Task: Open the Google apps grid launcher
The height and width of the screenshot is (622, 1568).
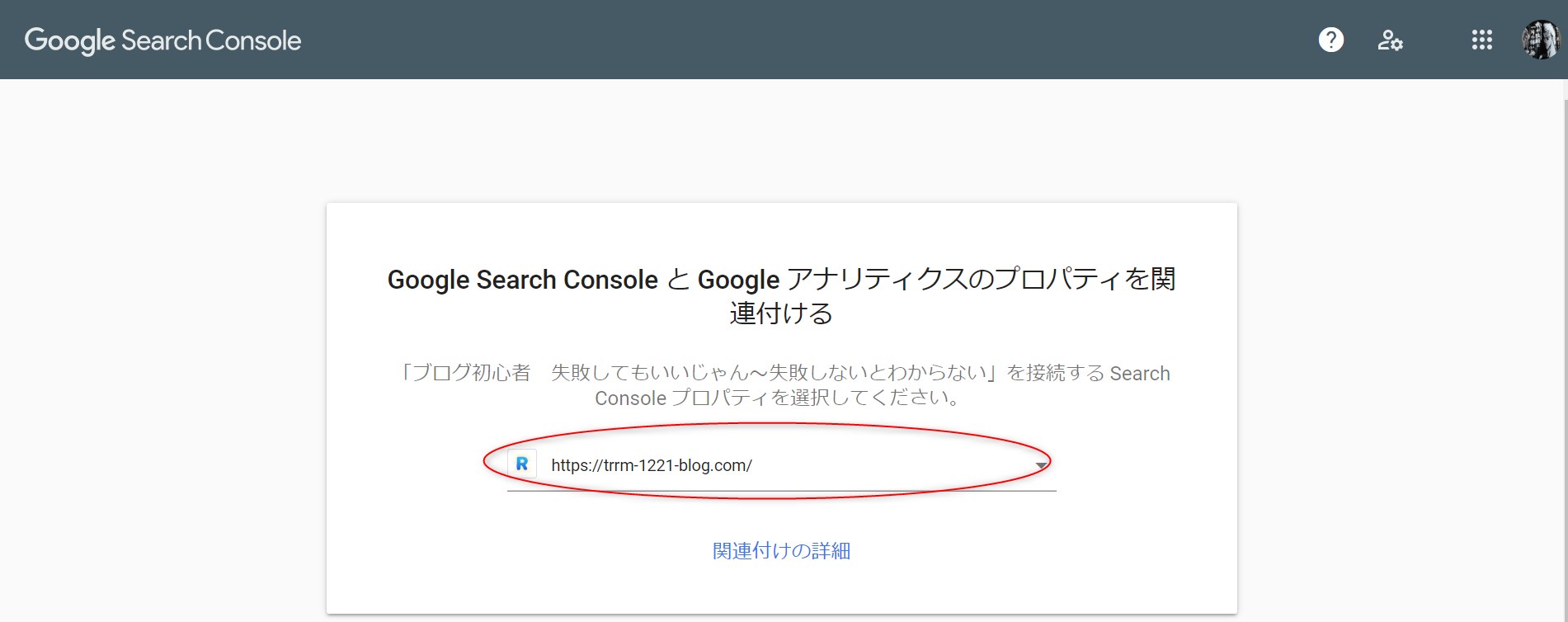Action: pyautogui.click(x=1481, y=40)
